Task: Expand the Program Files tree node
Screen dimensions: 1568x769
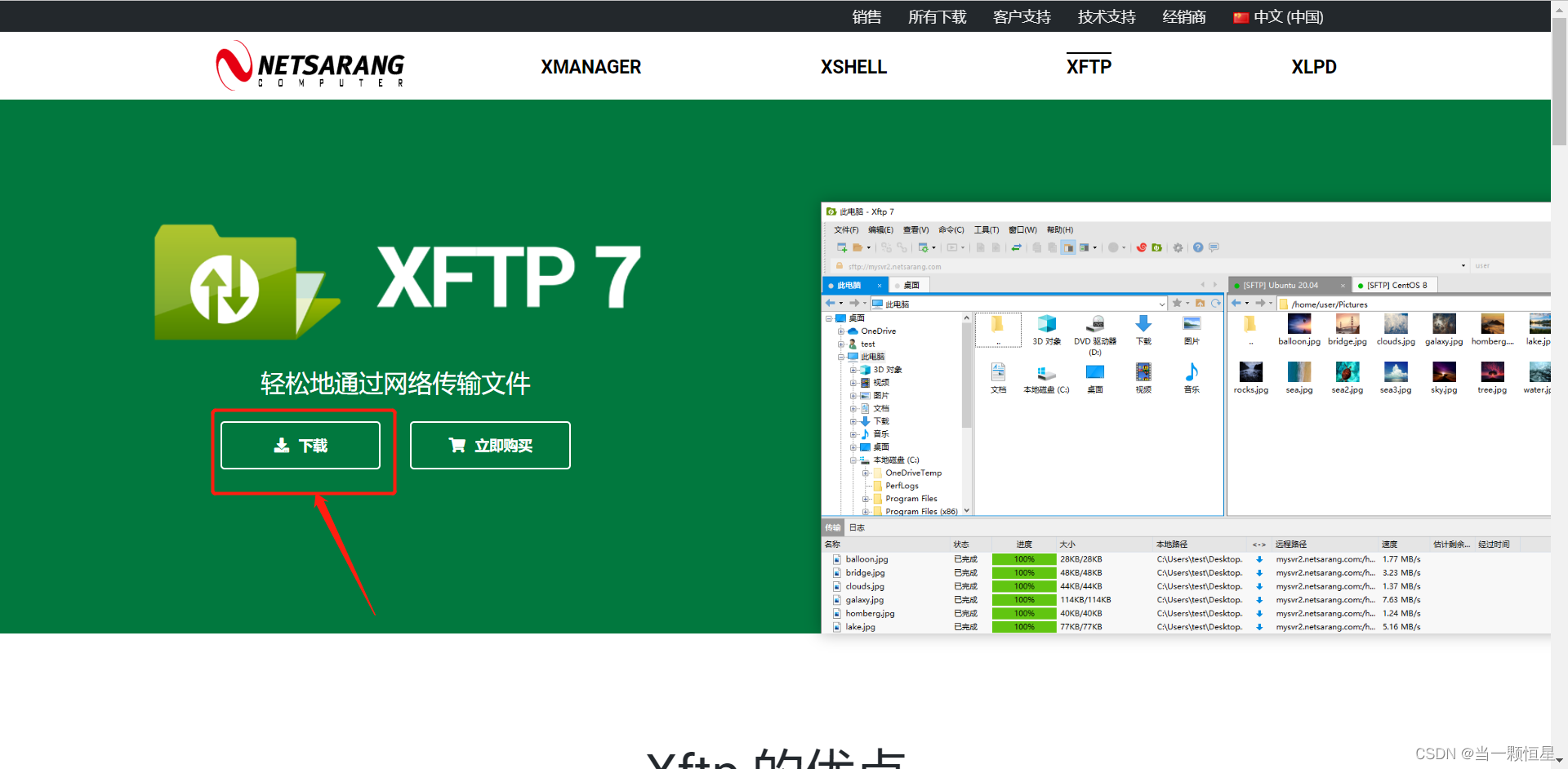Action: 866,499
